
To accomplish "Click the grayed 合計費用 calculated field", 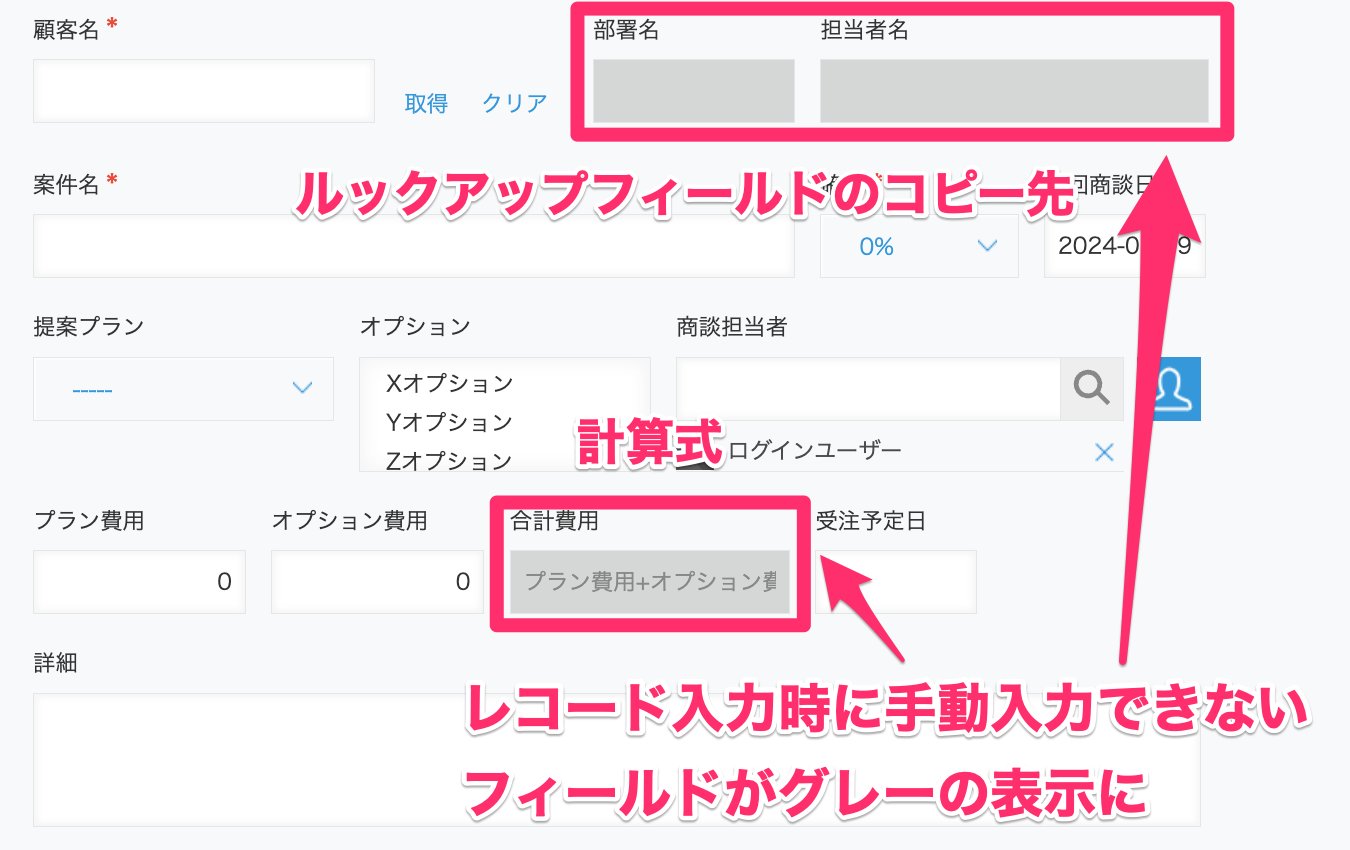I will click(649, 581).
